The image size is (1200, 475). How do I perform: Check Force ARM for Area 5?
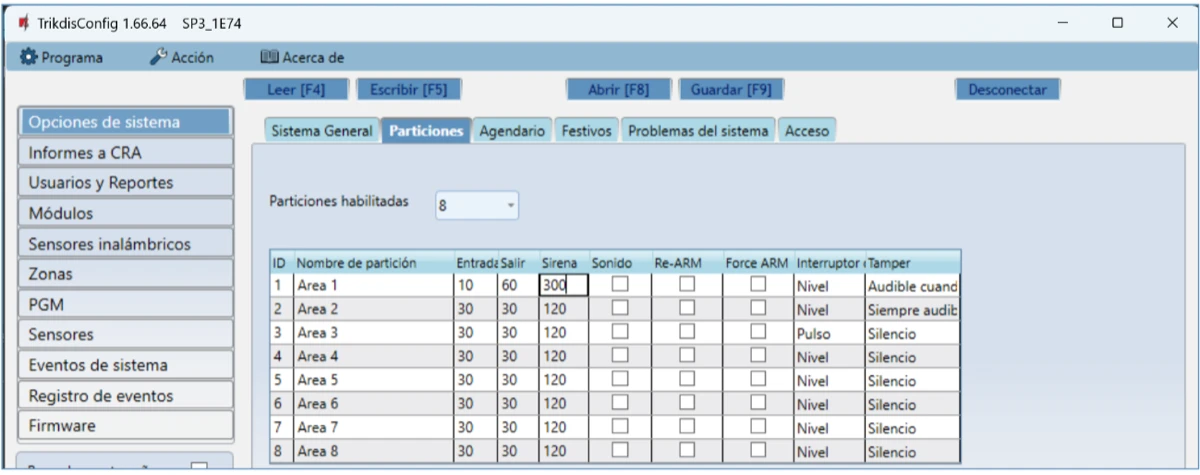pyautogui.click(x=758, y=381)
